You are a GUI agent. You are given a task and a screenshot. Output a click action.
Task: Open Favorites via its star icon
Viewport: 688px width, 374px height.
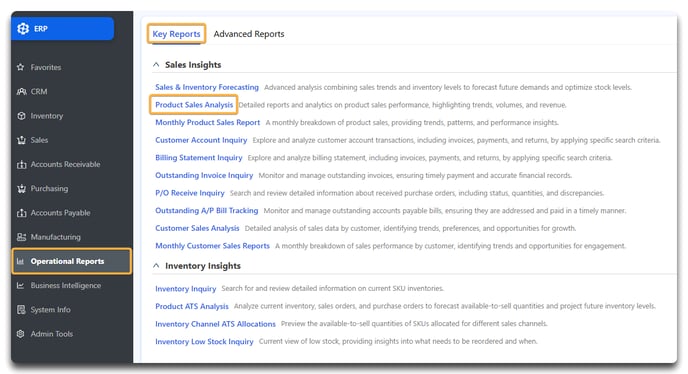point(21,67)
